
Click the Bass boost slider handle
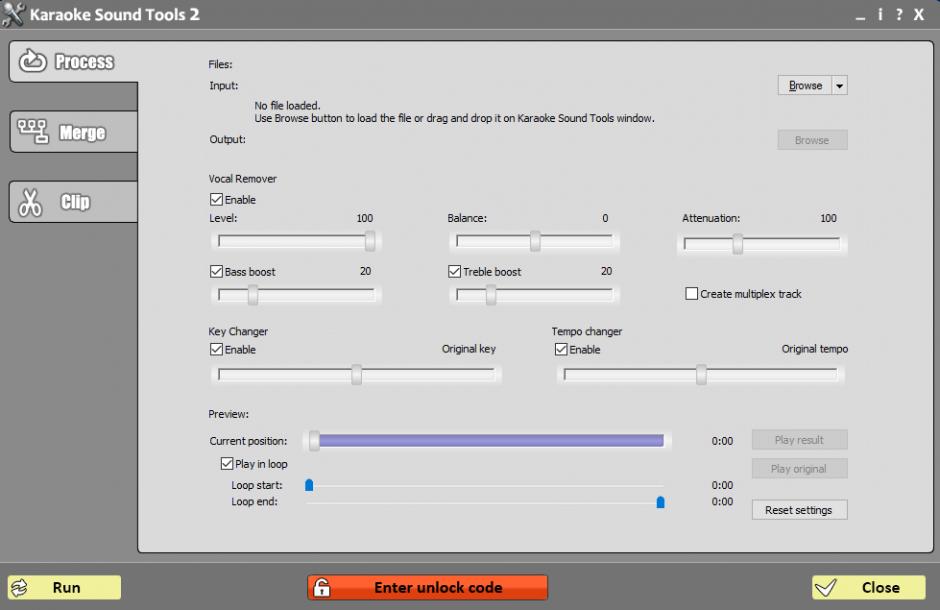[x=253, y=295]
